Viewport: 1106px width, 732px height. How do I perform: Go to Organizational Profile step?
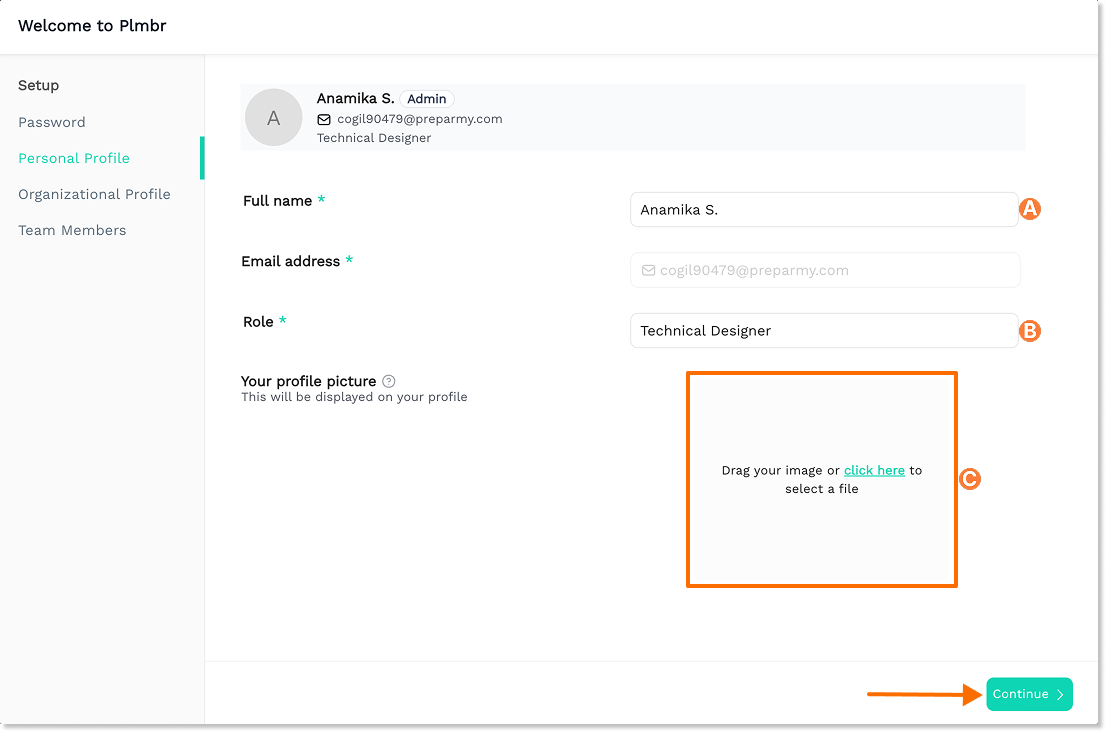[95, 195]
